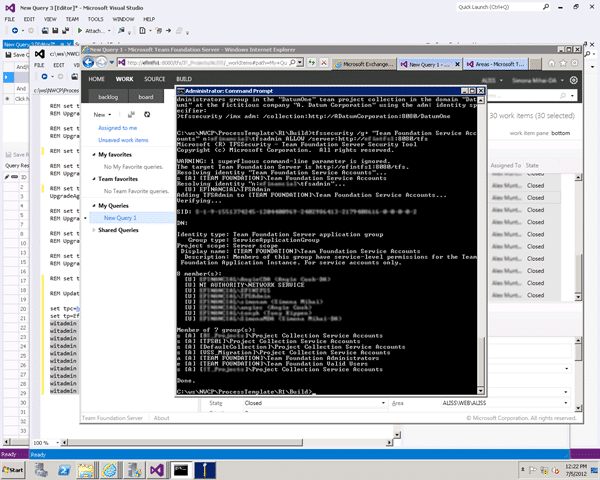Click Command Prompt scroll-up arrow
The width and height of the screenshot is (600, 480).
point(481,100)
